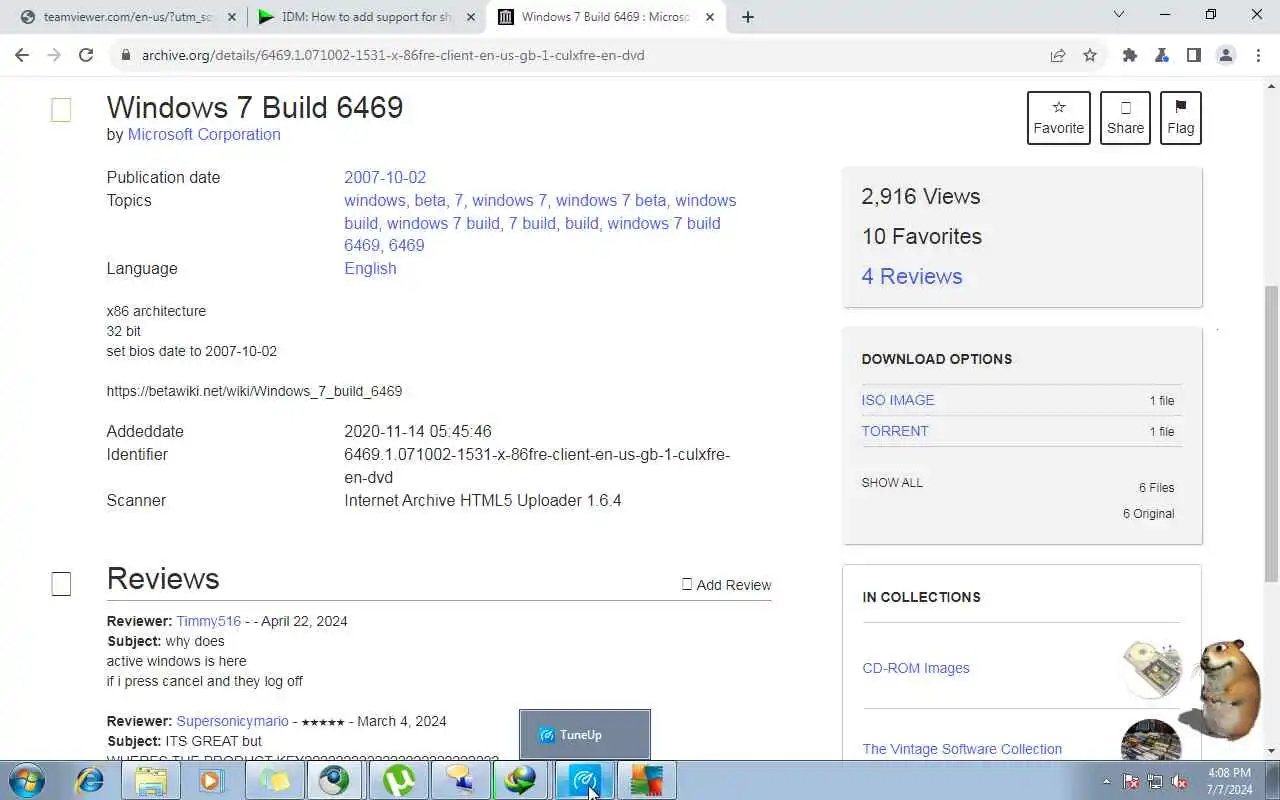Open the Sticky Notes taskbar icon

tap(275, 781)
